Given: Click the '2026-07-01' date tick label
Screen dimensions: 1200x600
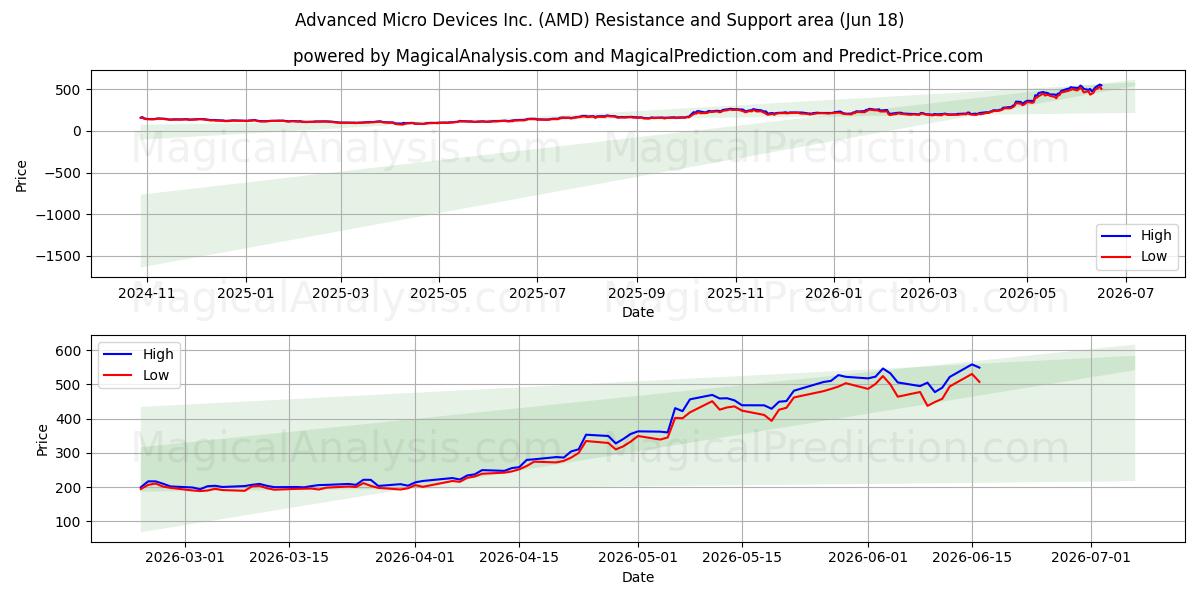Looking at the screenshot, I should (1091, 558).
